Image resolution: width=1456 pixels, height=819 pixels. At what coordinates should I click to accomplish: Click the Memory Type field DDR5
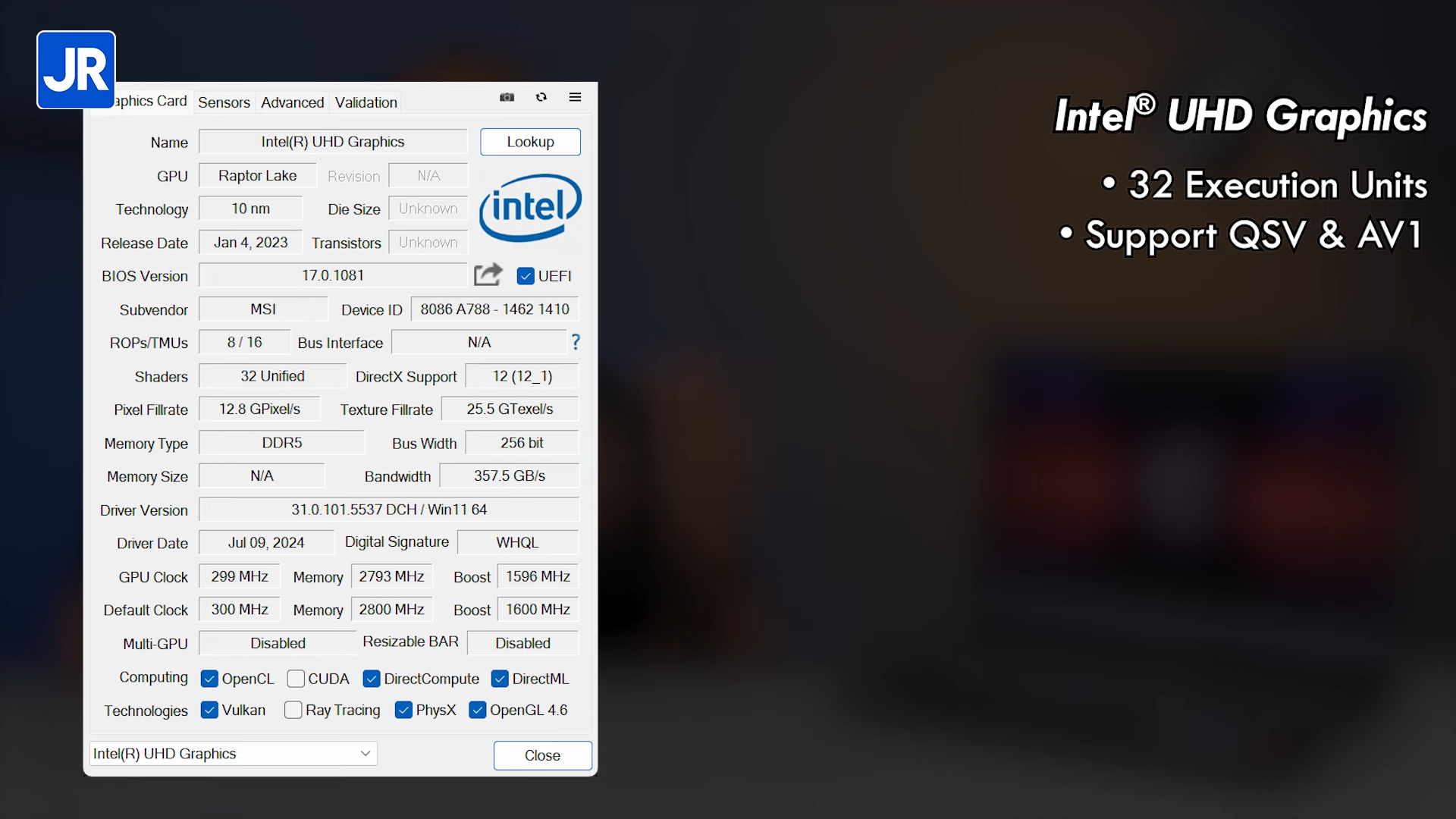point(281,442)
